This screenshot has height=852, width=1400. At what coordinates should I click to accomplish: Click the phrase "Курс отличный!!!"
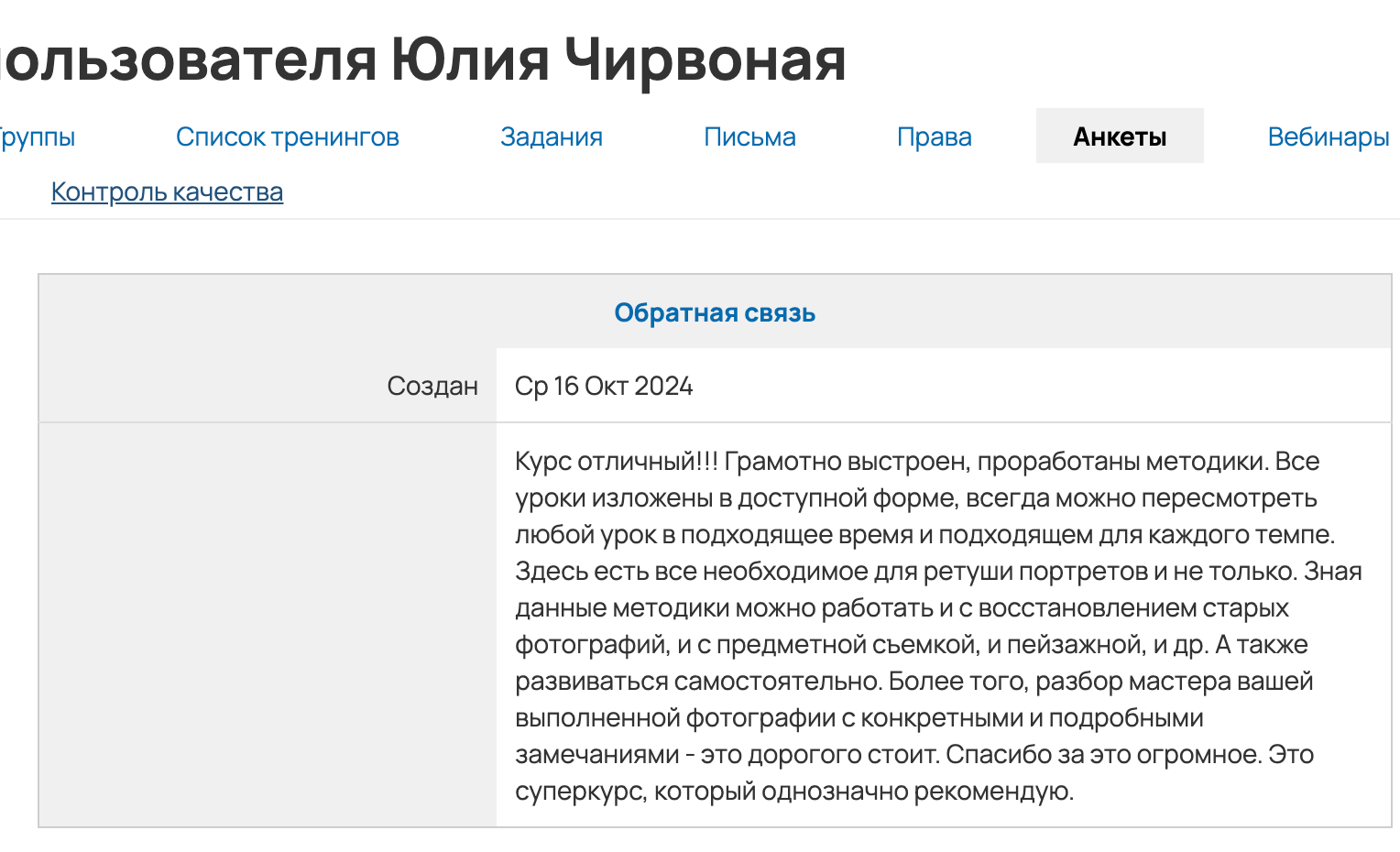pos(616,461)
